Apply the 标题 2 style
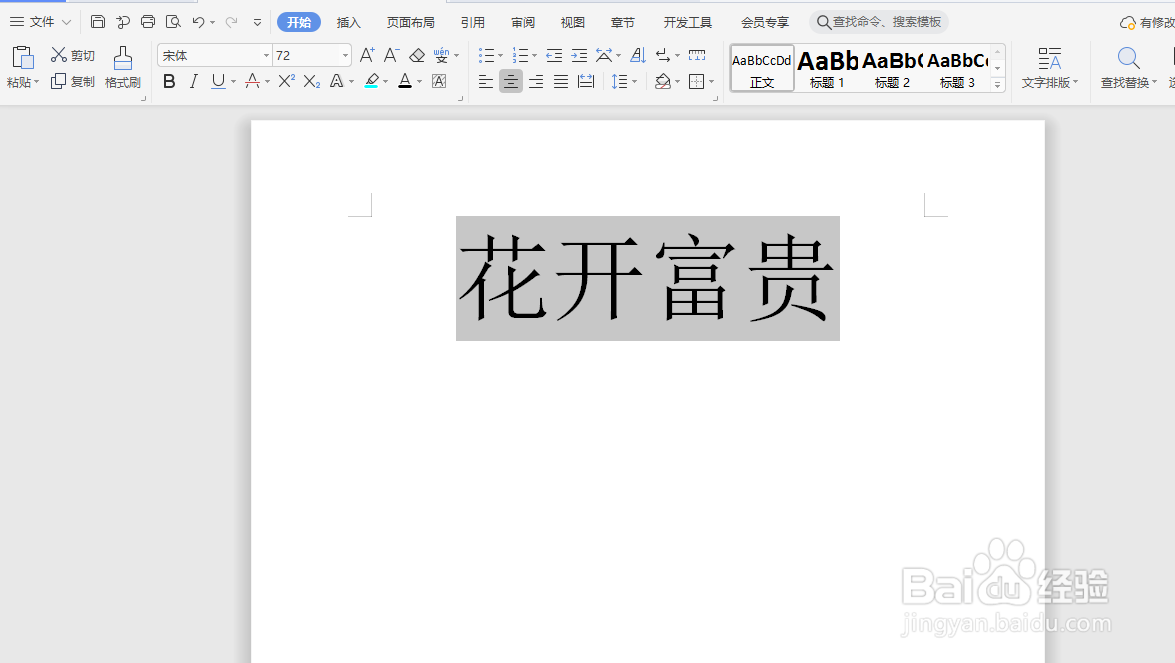Screen dimensions: 1175x663 point(892,68)
